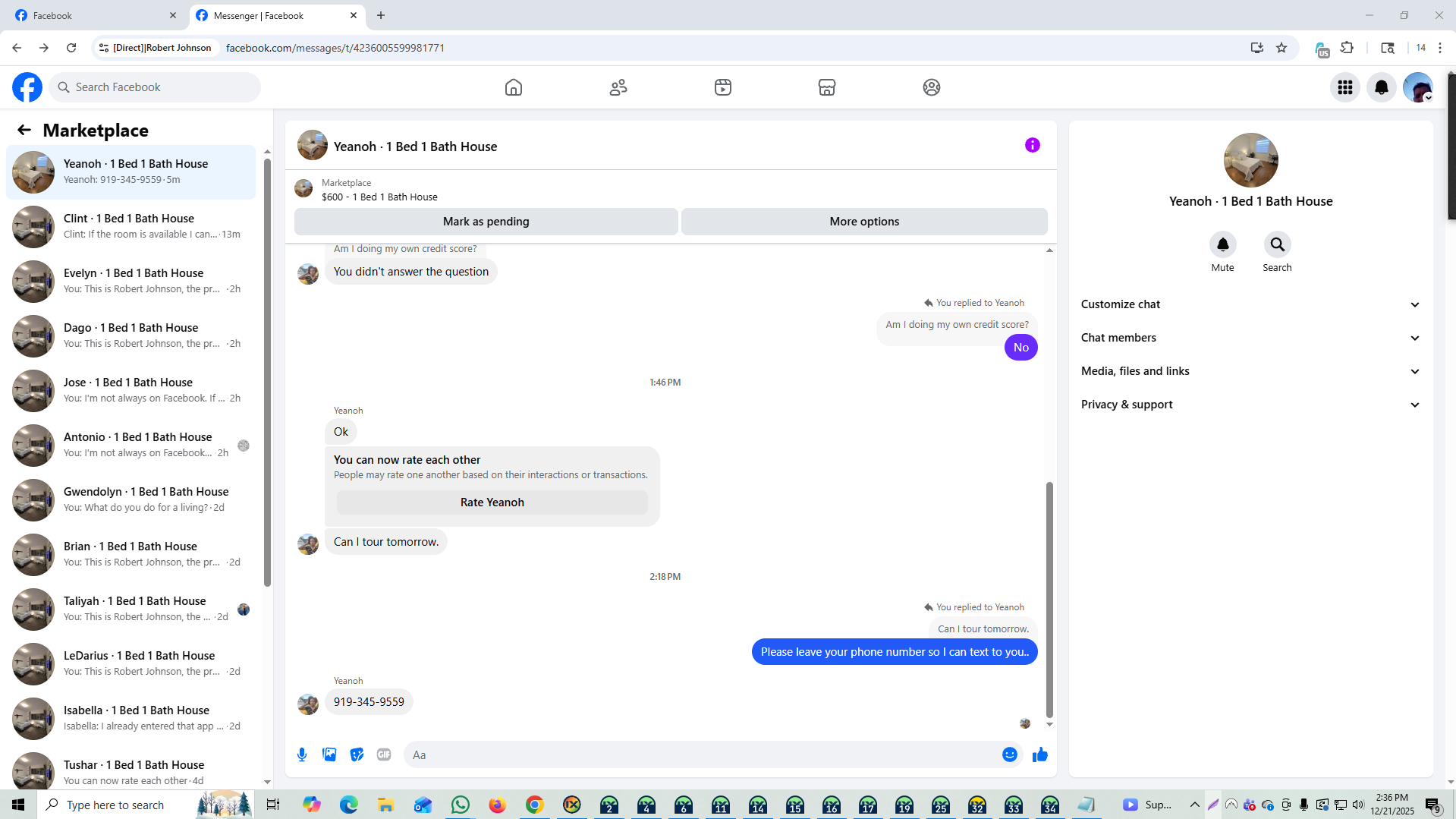Viewport: 1456px width, 819px height.
Task: Open the Facebook home feed icon
Action: tap(514, 87)
